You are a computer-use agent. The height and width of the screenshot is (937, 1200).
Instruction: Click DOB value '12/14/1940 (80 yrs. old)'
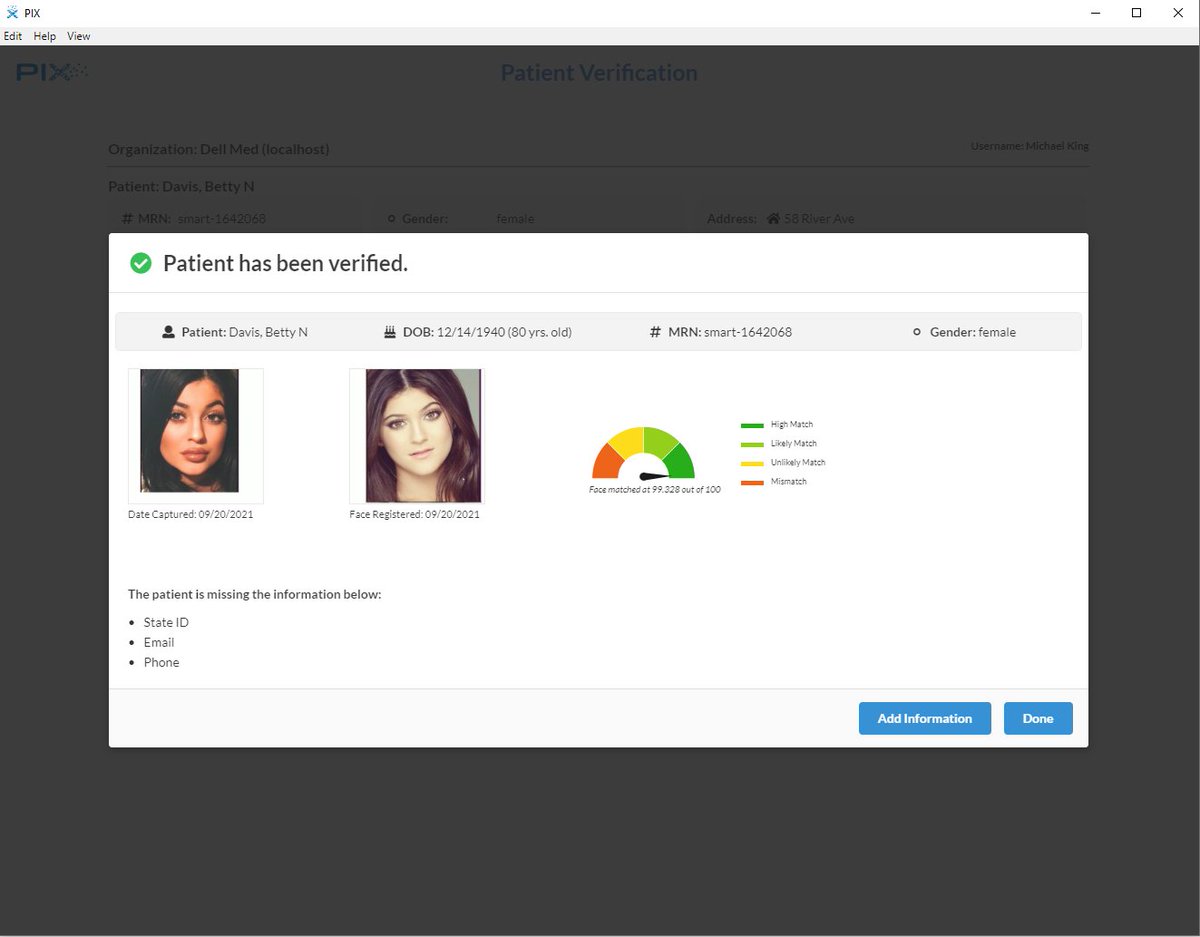505,332
